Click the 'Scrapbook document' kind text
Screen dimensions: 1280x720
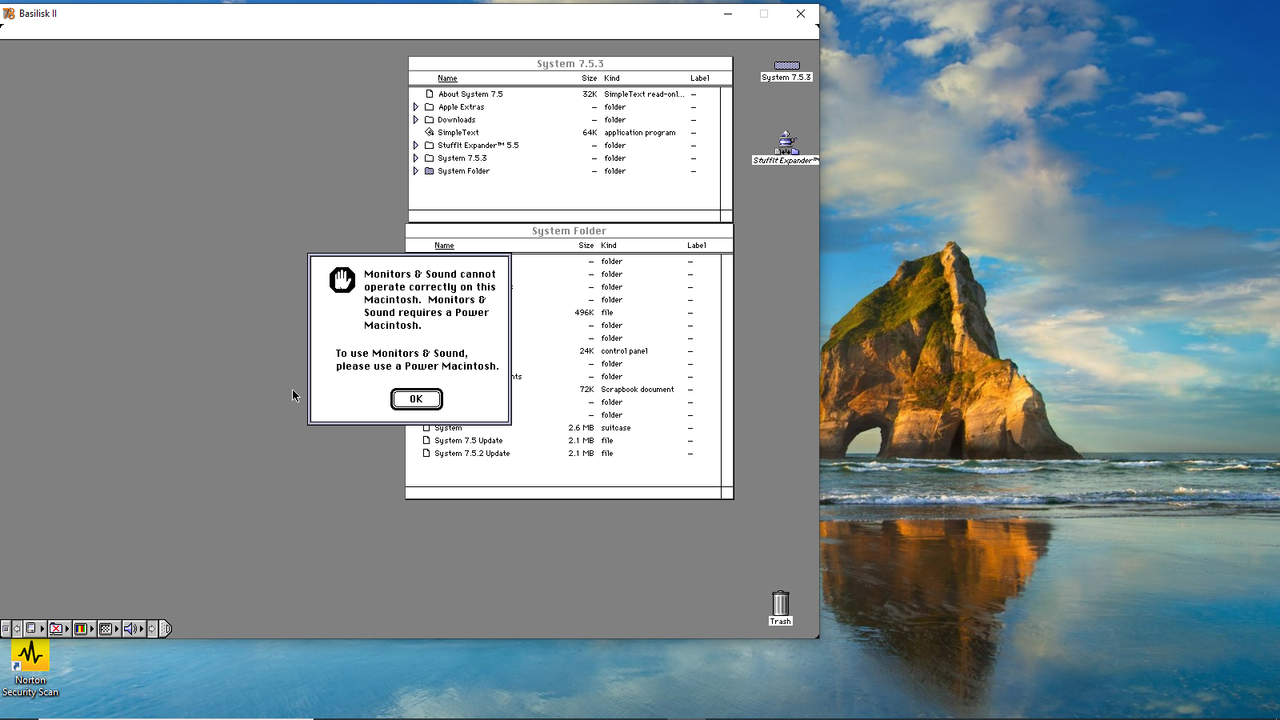[638, 389]
